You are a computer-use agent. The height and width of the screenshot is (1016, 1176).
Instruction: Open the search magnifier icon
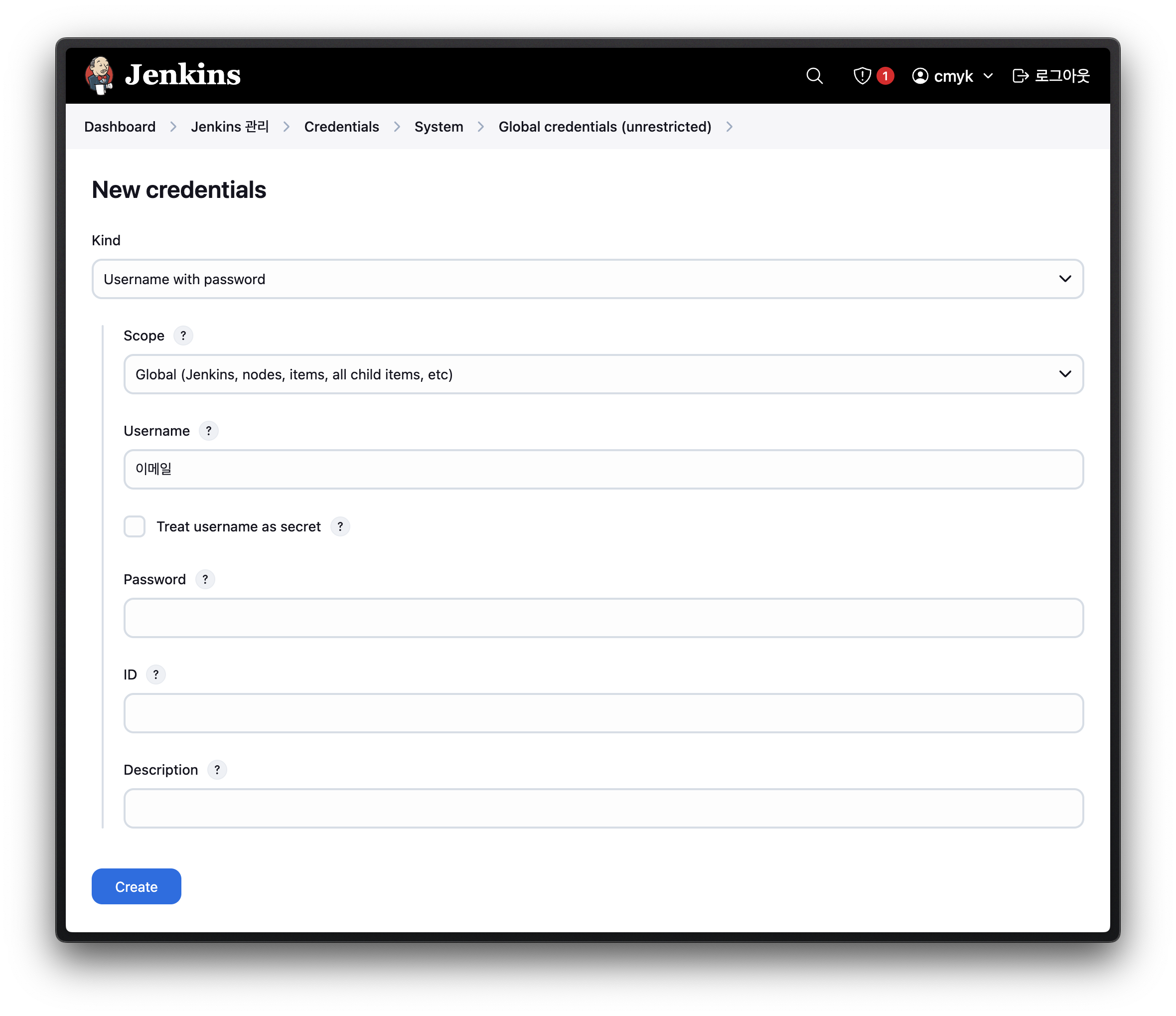point(814,76)
